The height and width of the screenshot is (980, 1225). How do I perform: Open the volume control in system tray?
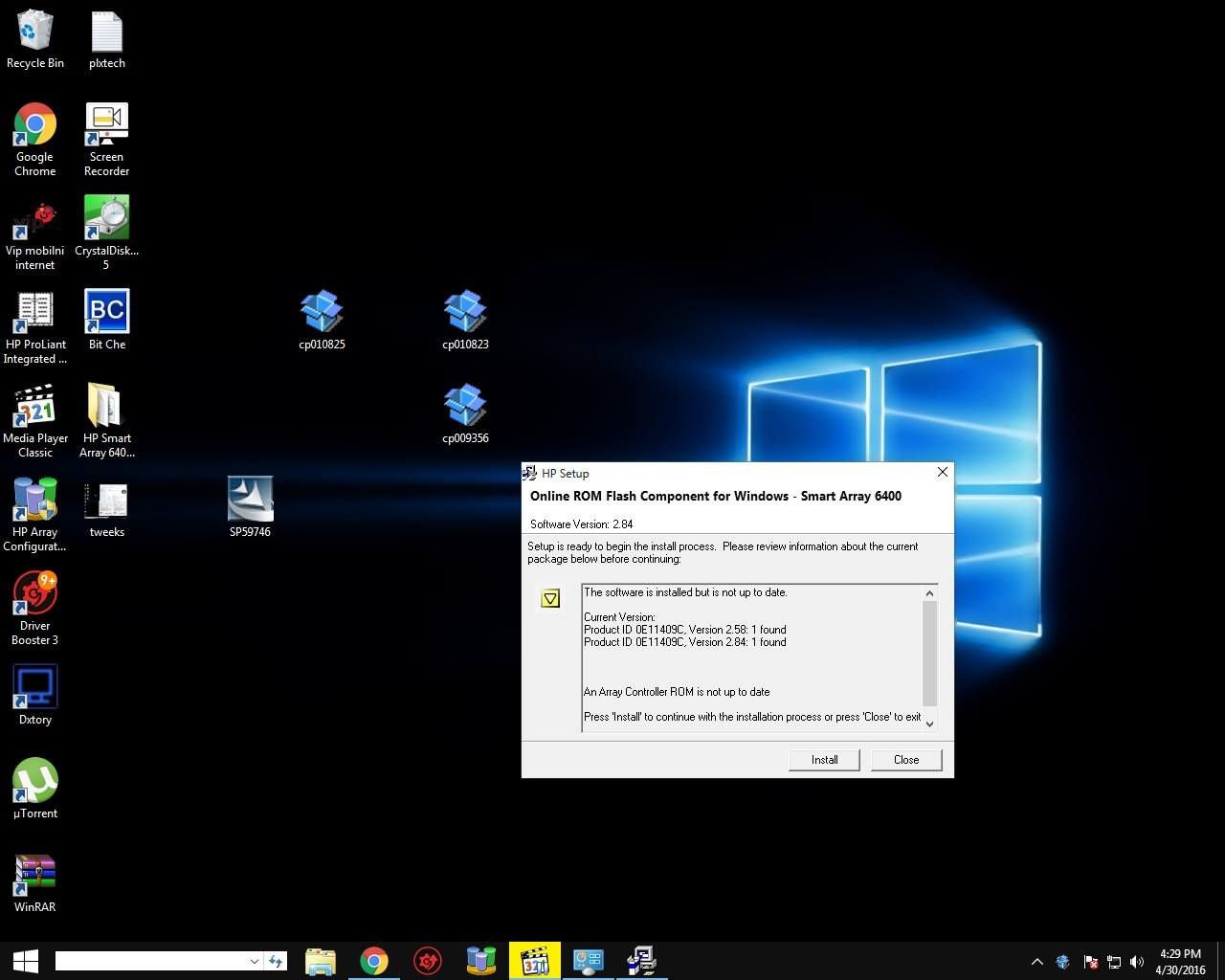pyautogui.click(x=1137, y=962)
